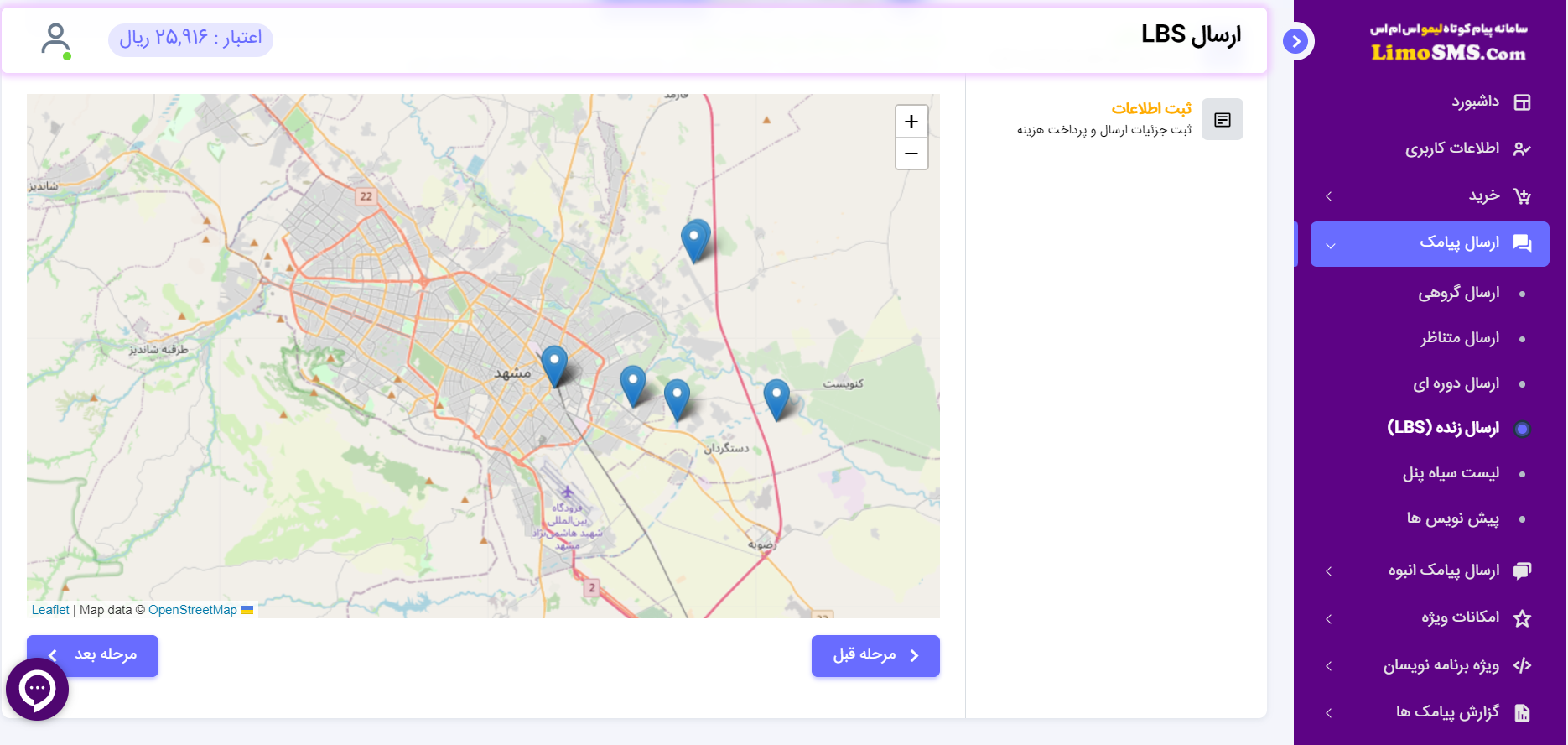Viewport: 1568px width, 745px height.
Task: Expand the گزارش پیامک ها chevron
Action: coord(1329,713)
